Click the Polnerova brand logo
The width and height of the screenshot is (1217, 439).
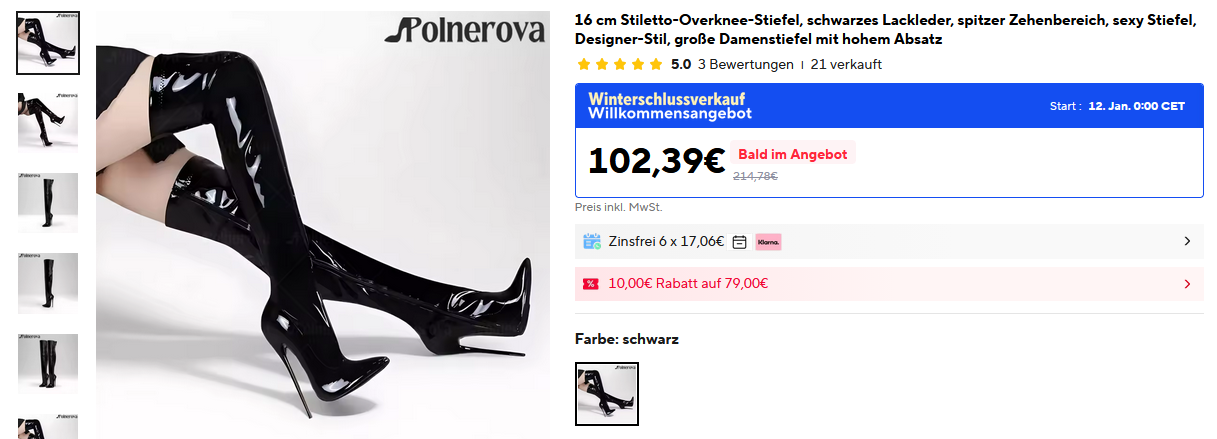click(x=465, y=31)
